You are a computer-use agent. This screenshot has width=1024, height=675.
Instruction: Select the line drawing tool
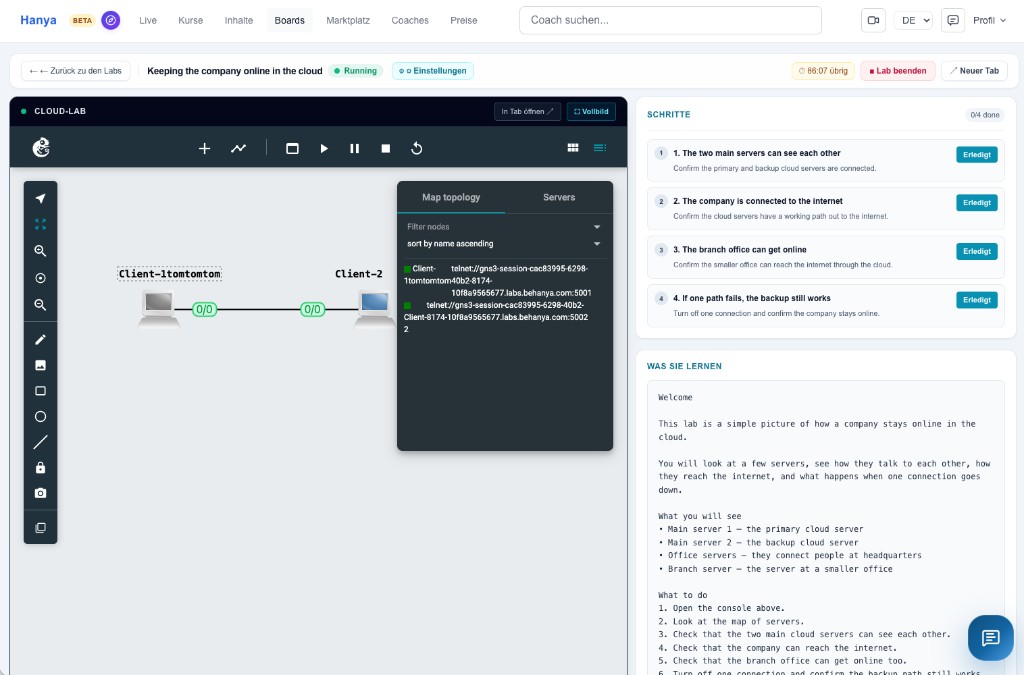[x=40, y=443]
